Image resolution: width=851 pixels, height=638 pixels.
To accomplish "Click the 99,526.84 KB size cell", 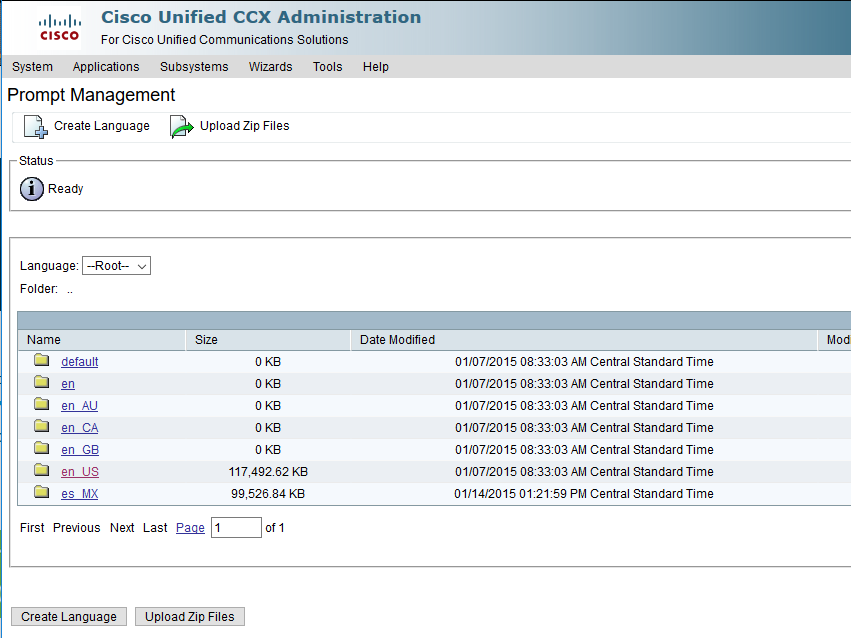I will tap(268, 494).
